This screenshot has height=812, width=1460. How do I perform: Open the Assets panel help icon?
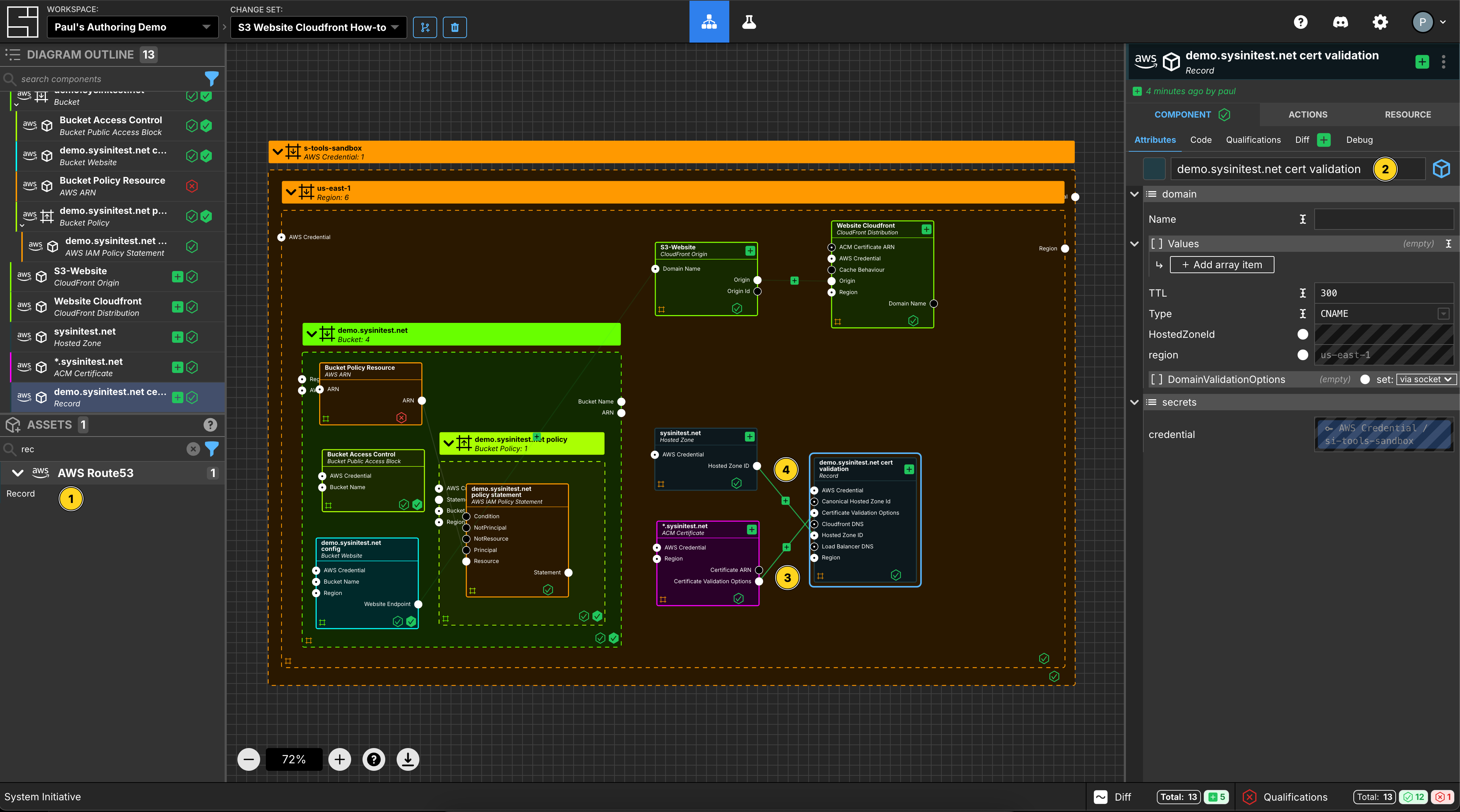(x=210, y=424)
